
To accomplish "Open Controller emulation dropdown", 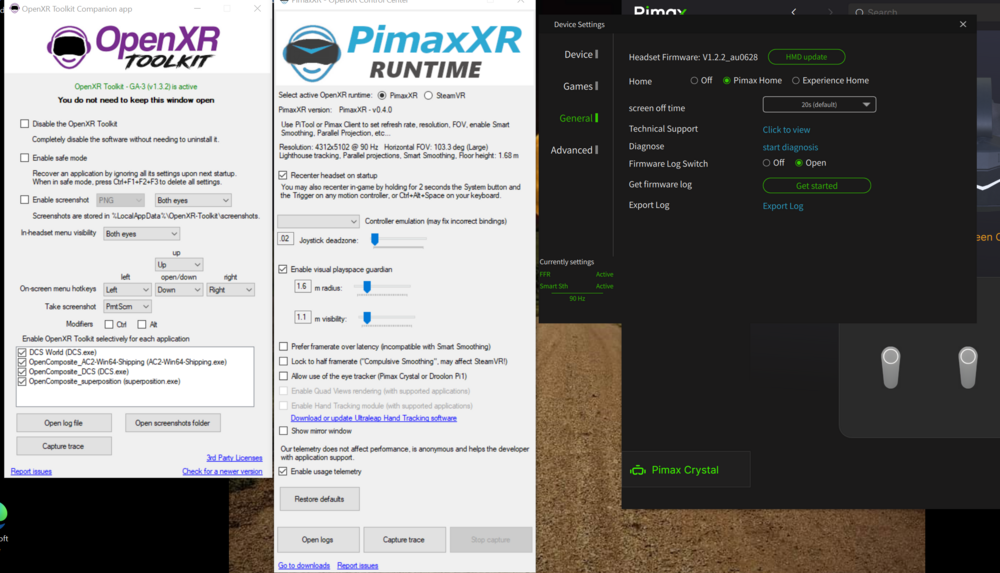I will [318, 221].
